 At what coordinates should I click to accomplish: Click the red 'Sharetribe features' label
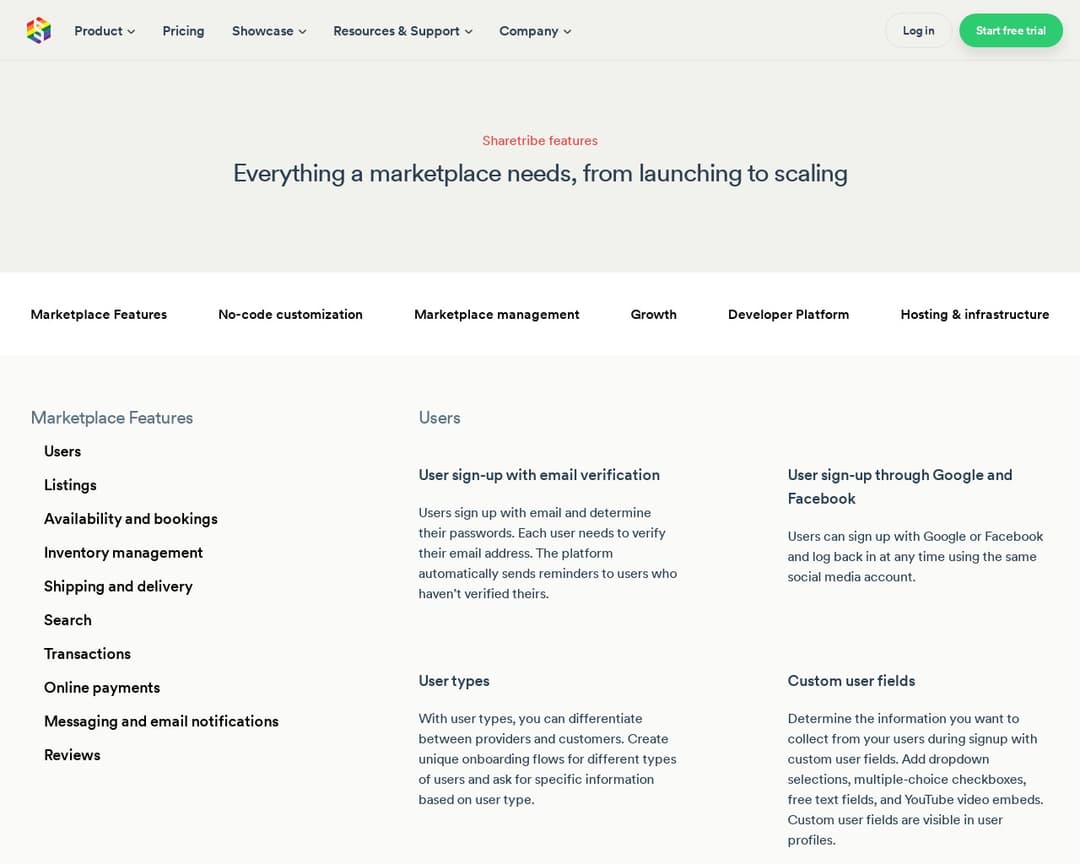(x=540, y=141)
